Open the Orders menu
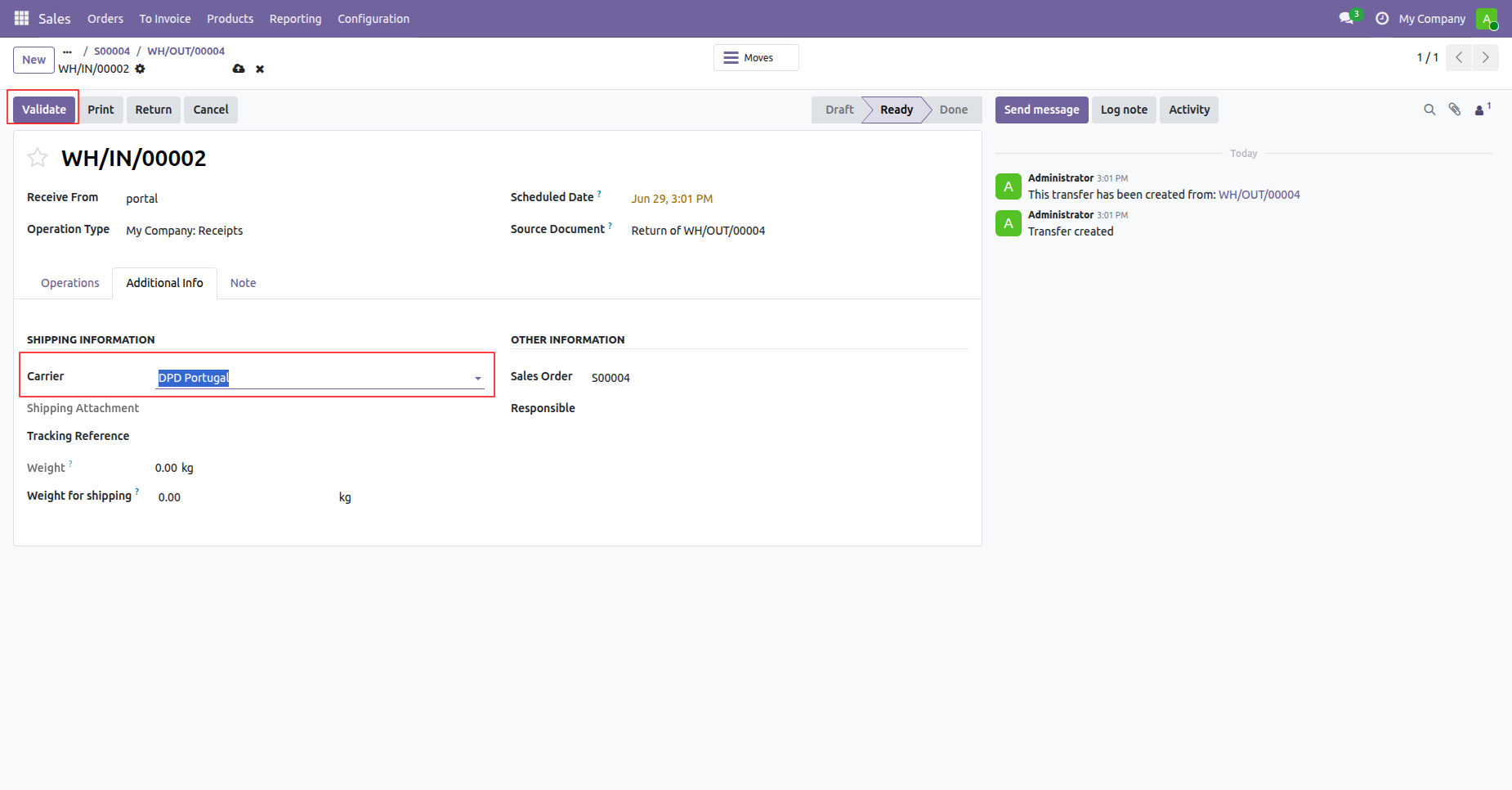 point(105,18)
